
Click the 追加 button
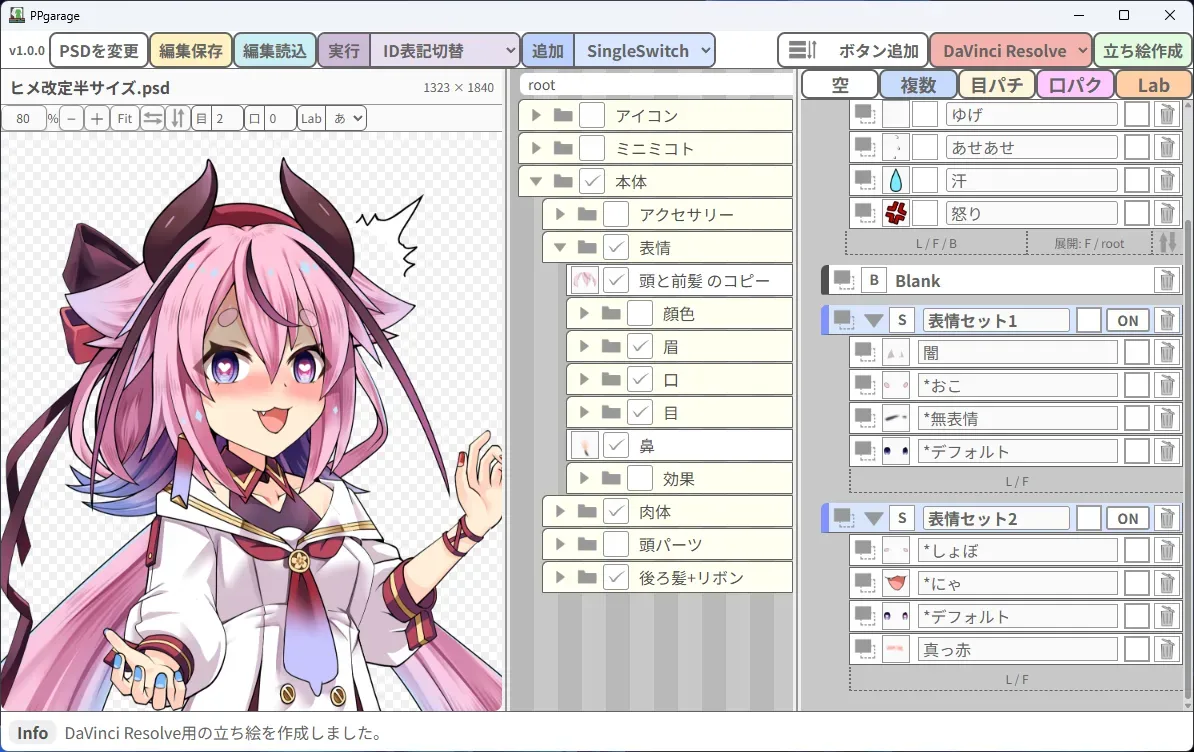548,50
